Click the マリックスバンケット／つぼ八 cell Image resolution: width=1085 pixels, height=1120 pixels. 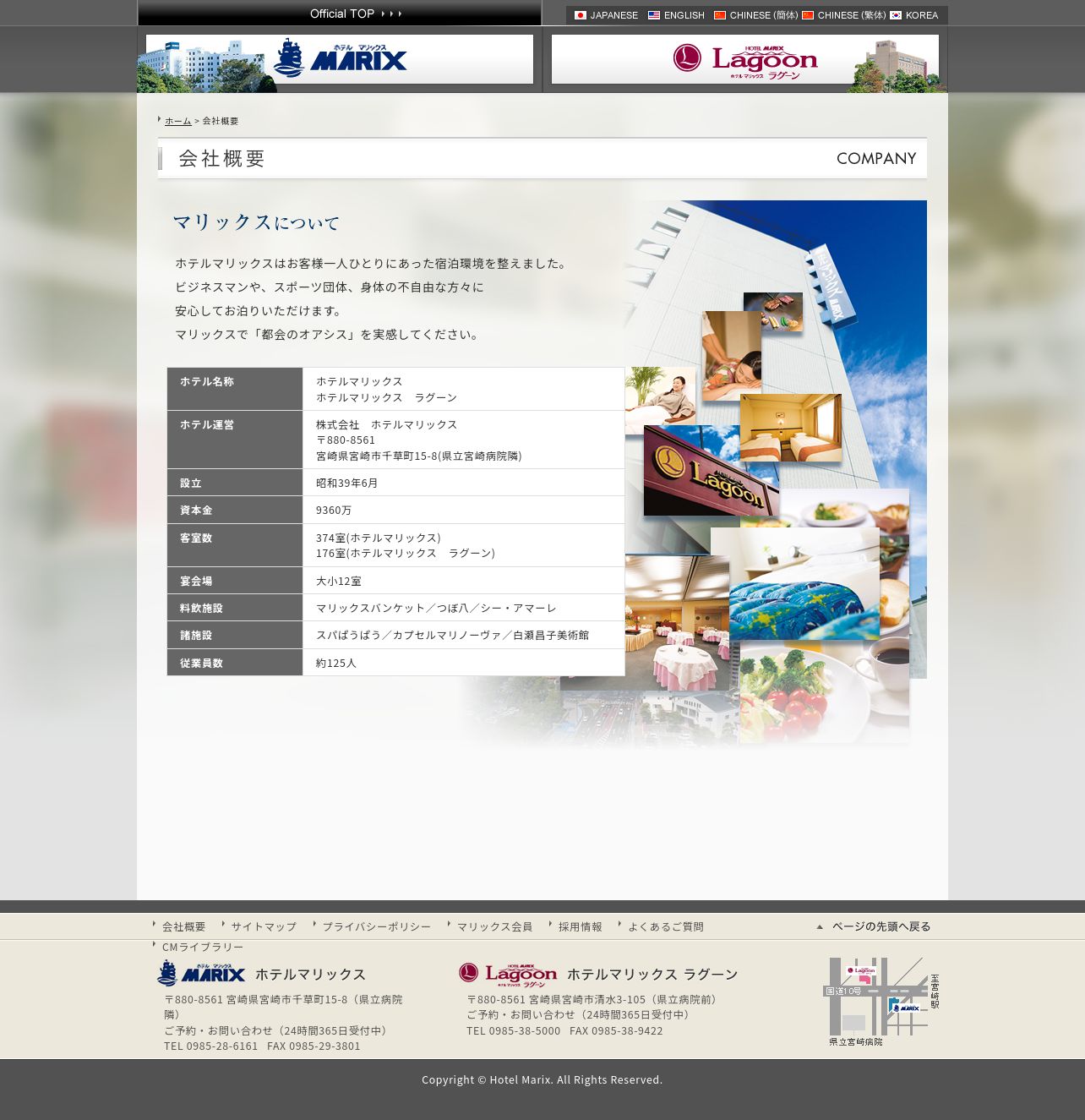[x=464, y=608]
